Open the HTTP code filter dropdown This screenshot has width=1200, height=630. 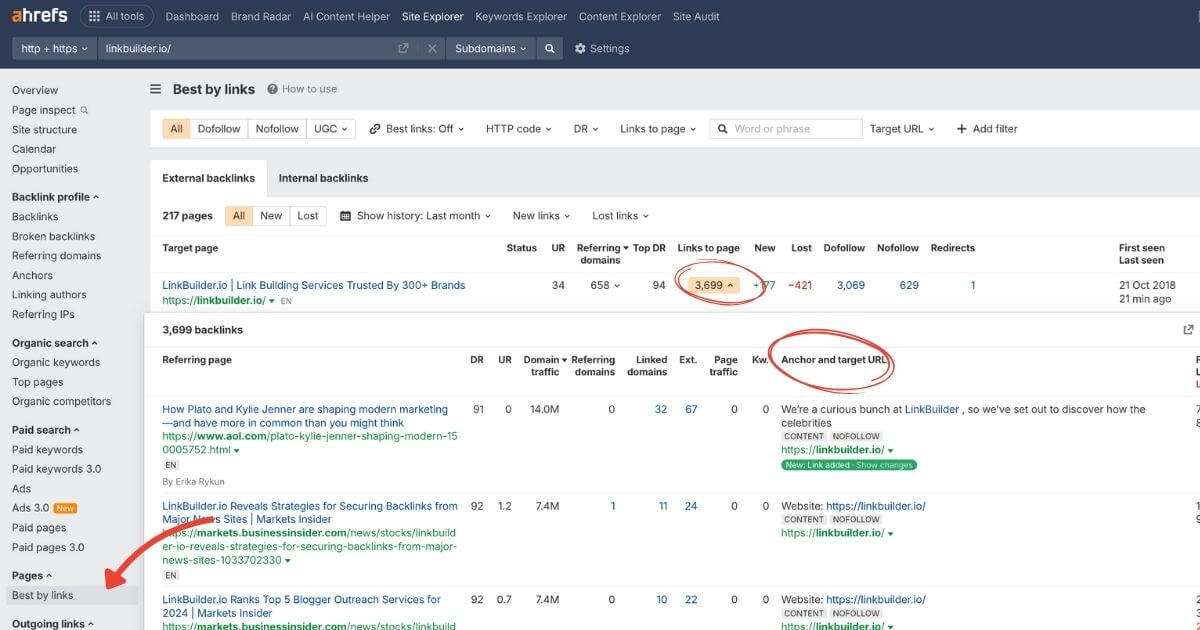(x=517, y=128)
